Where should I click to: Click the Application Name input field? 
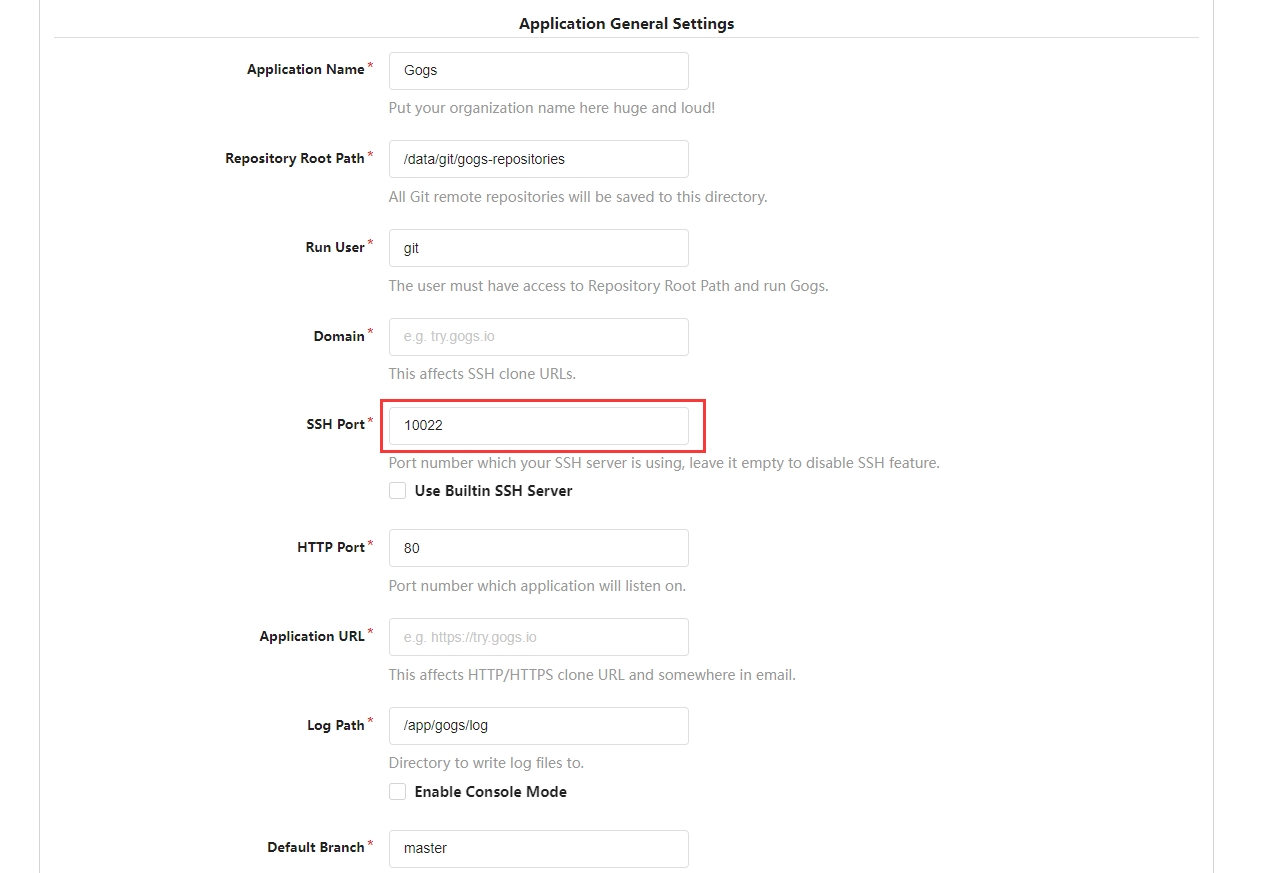pyautogui.click(x=538, y=71)
